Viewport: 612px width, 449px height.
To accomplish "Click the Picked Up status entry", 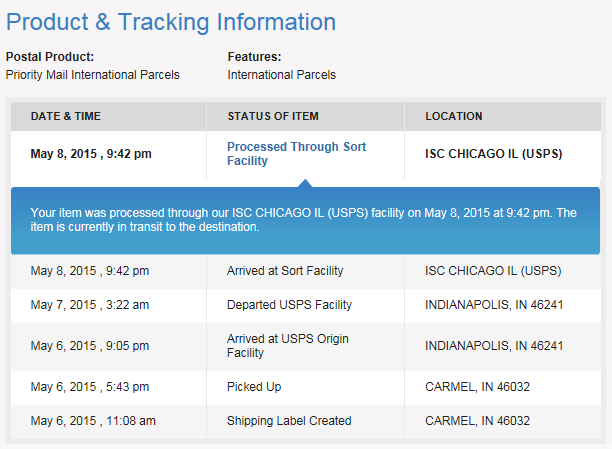I will point(254,387).
